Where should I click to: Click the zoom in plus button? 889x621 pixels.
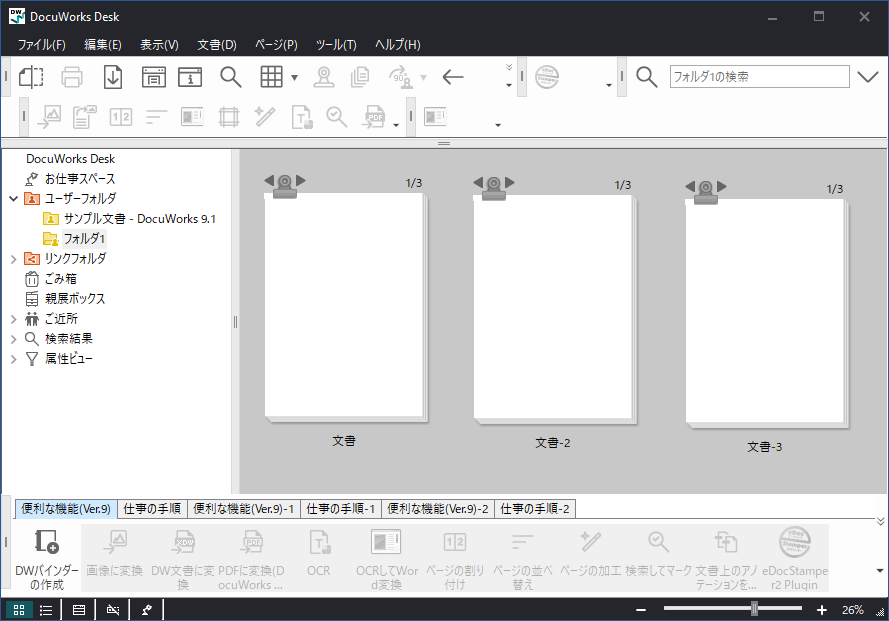(822, 610)
